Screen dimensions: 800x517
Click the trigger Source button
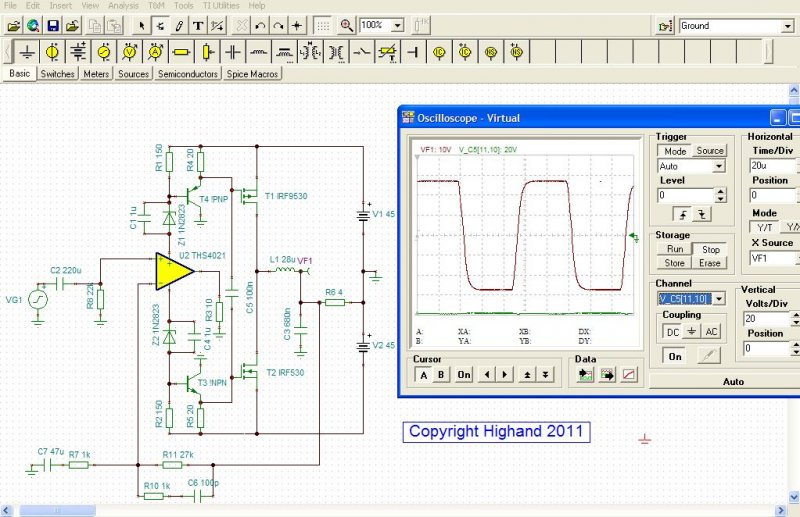(x=710, y=151)
